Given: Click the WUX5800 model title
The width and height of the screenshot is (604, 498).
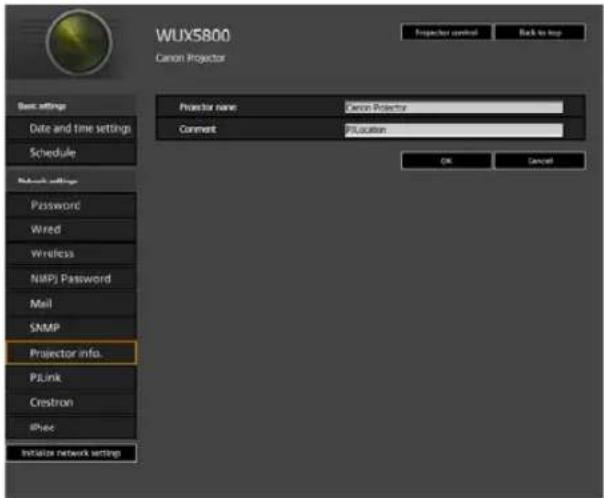Looking at the screenshot, I should pyautogui.click(x=193, y=35).
